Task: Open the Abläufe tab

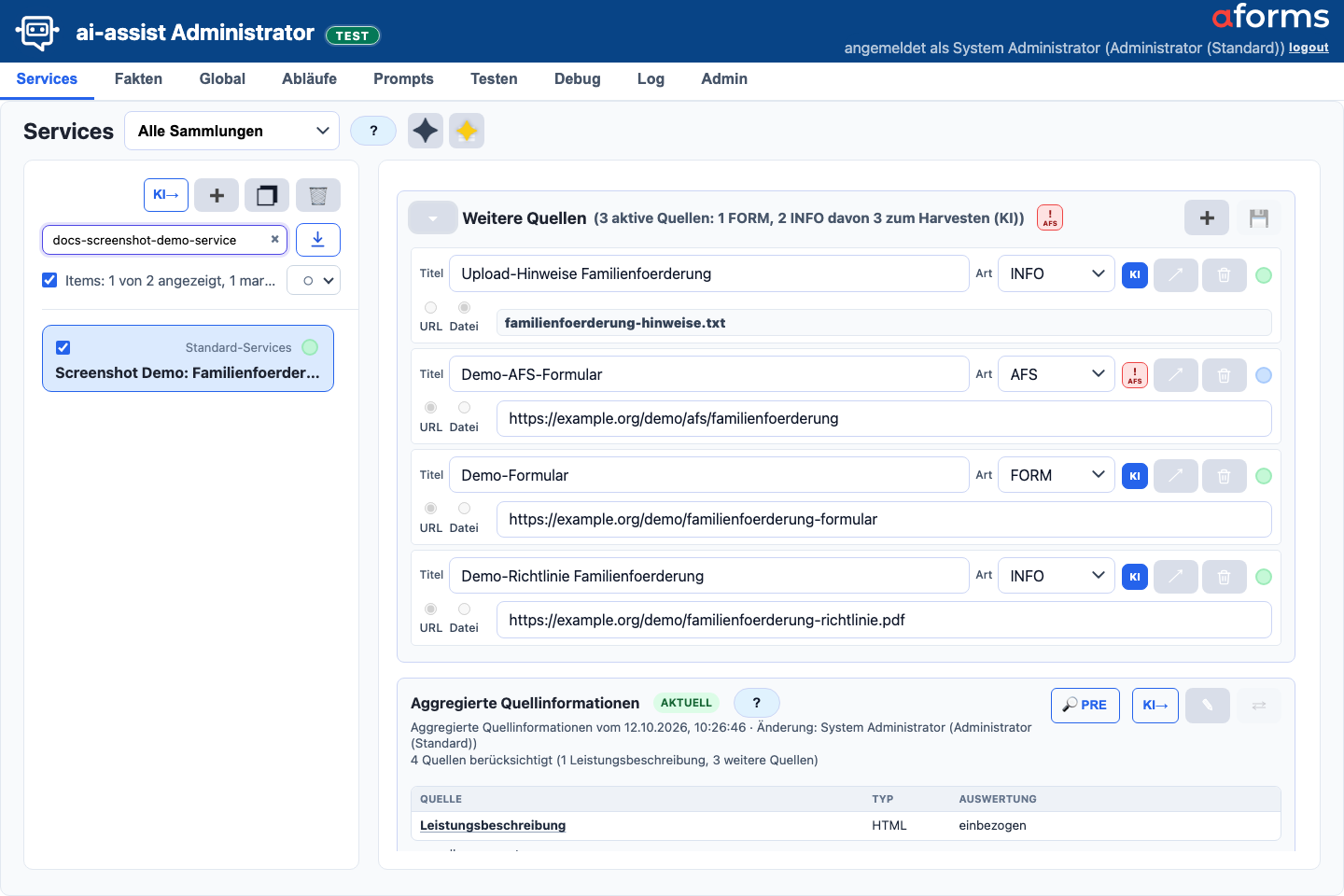Action: point(309,79)
